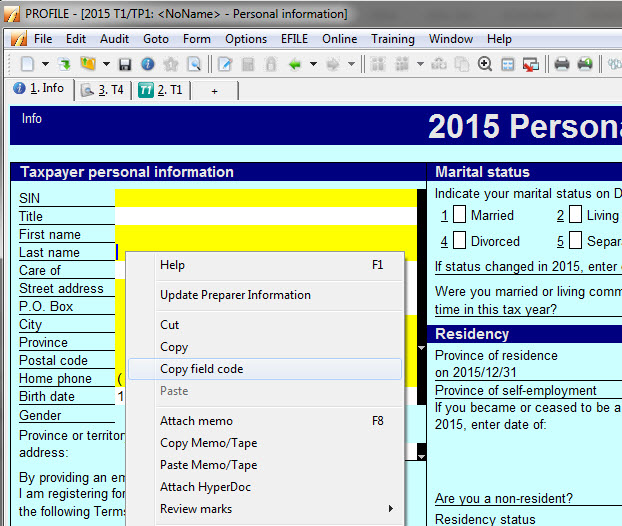Click the grayed calculator icon
The width and height of the screenshot is (622, 526).
(x=248, y=64)
